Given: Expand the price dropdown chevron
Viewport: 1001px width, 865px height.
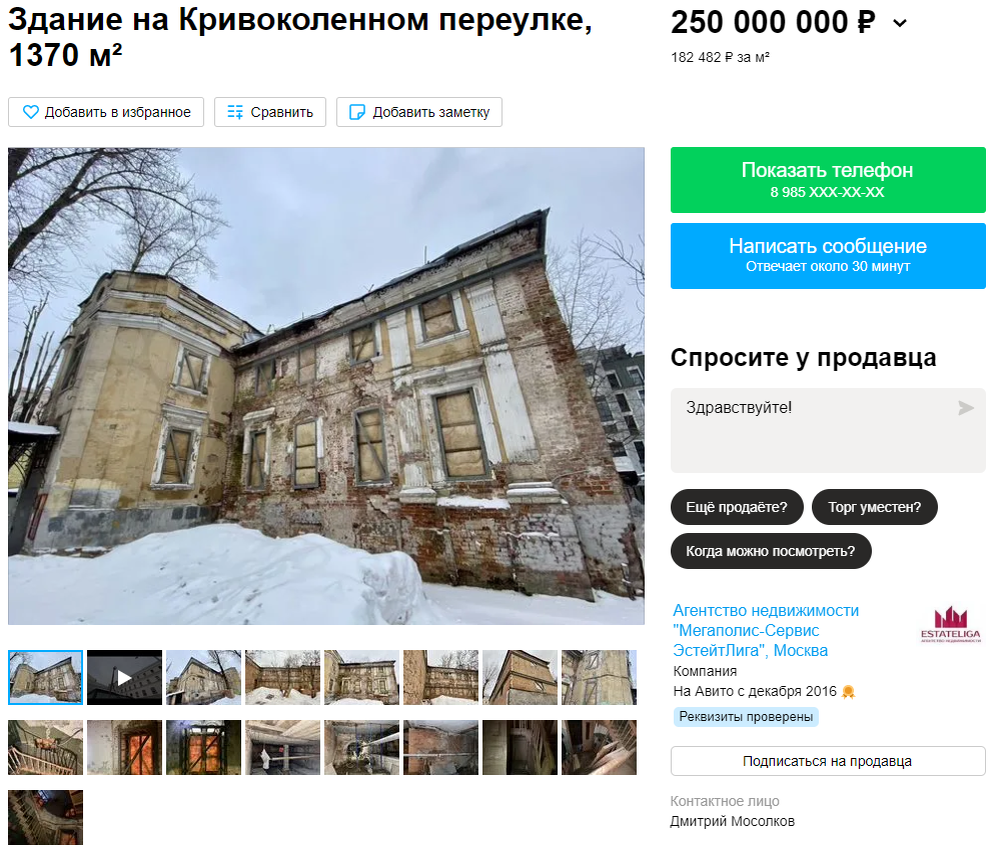Looking at the screenshot, I should (899, 24).
